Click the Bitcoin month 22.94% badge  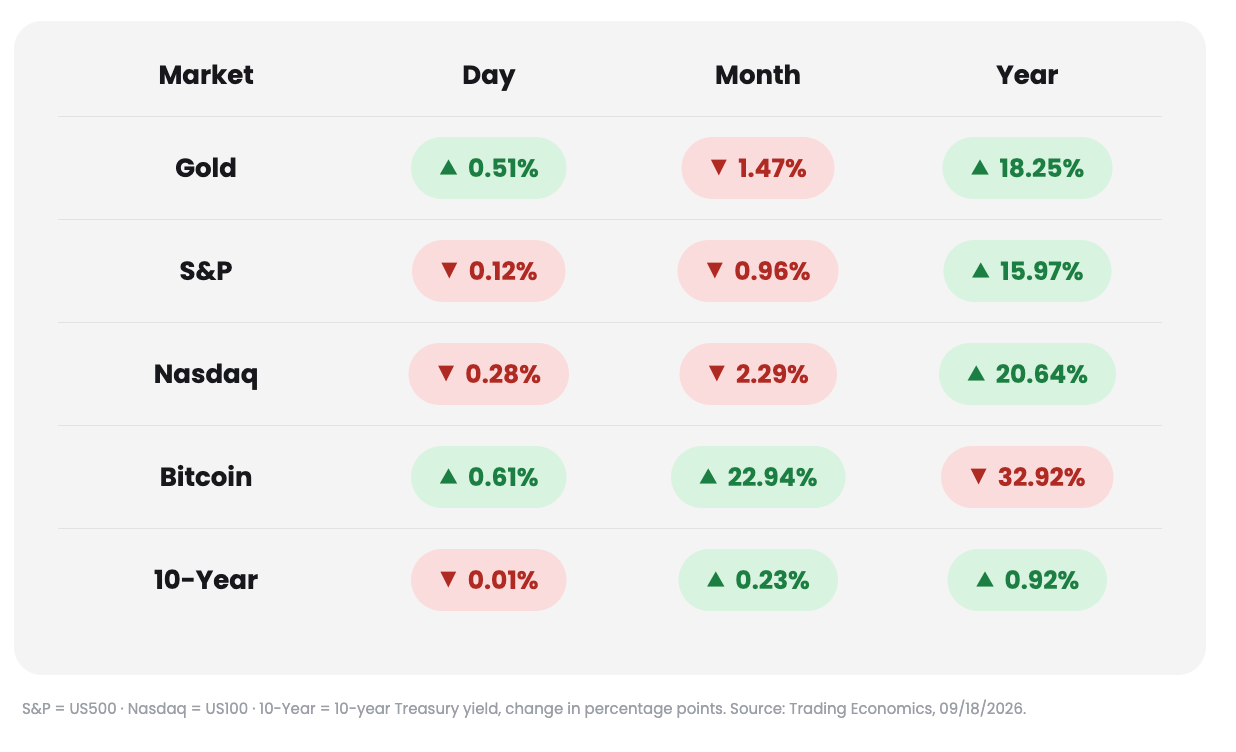pos(758,477)
